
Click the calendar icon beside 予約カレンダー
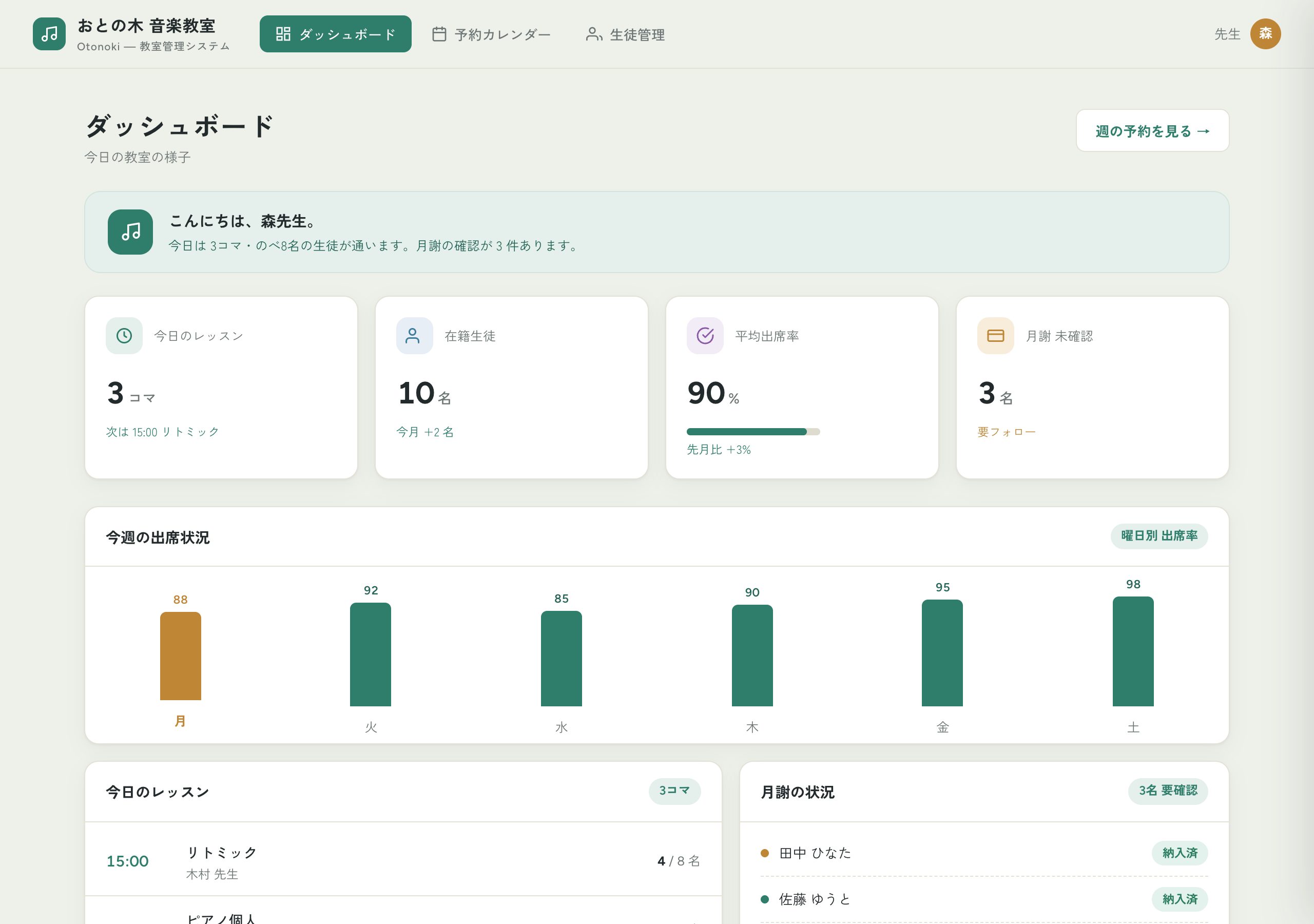click(439, 34)
